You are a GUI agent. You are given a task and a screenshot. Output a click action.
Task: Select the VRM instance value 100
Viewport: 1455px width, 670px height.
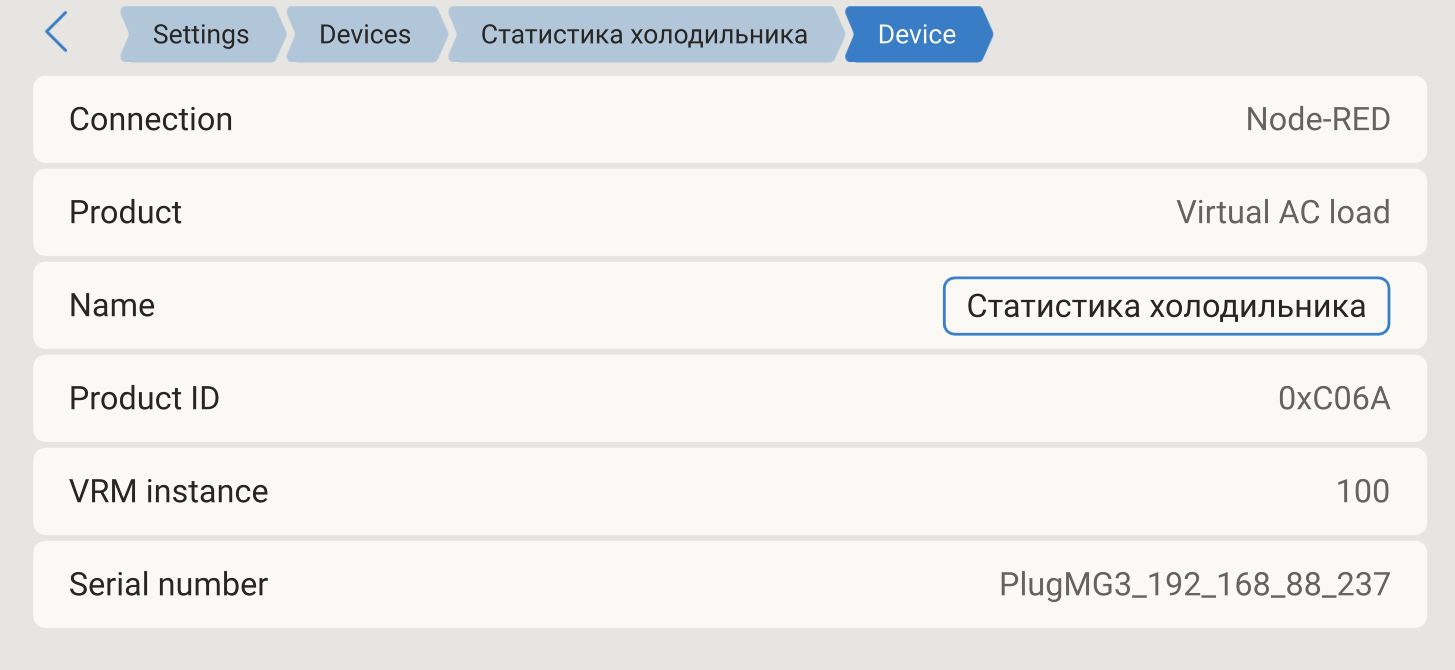click(1362, 492)
